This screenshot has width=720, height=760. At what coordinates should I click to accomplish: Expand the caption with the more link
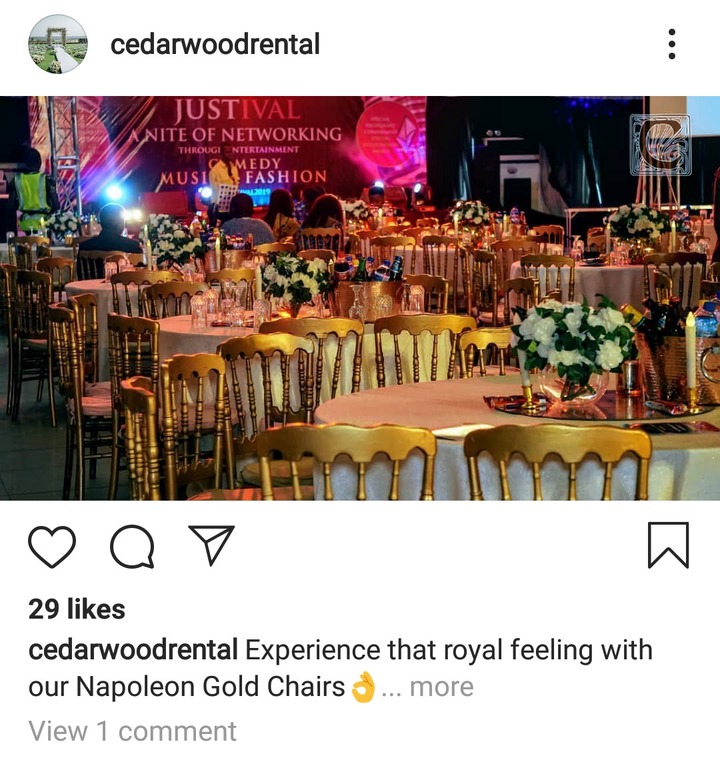[x=441, y=687]
